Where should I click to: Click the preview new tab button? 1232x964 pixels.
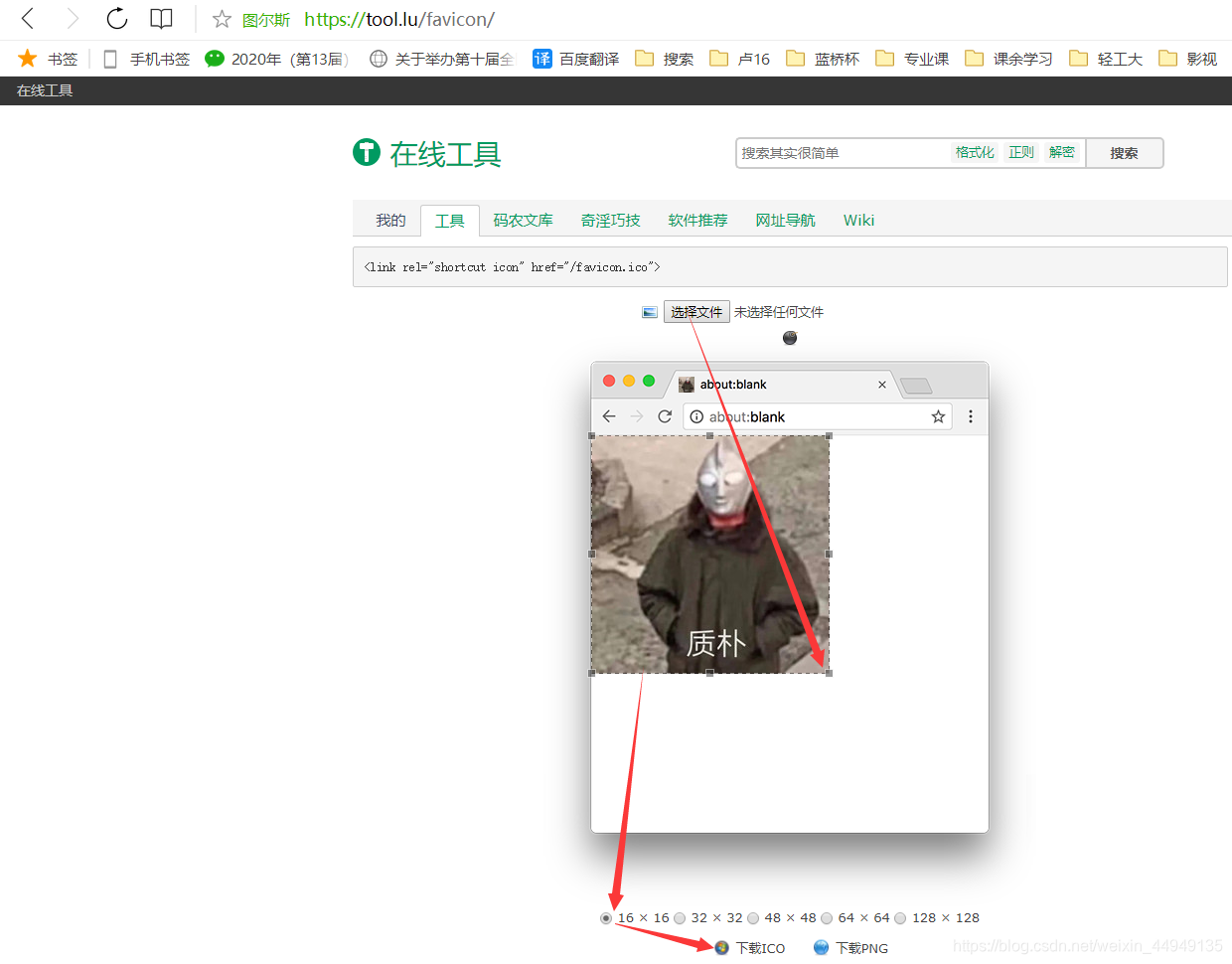click(x=916, y=386)
